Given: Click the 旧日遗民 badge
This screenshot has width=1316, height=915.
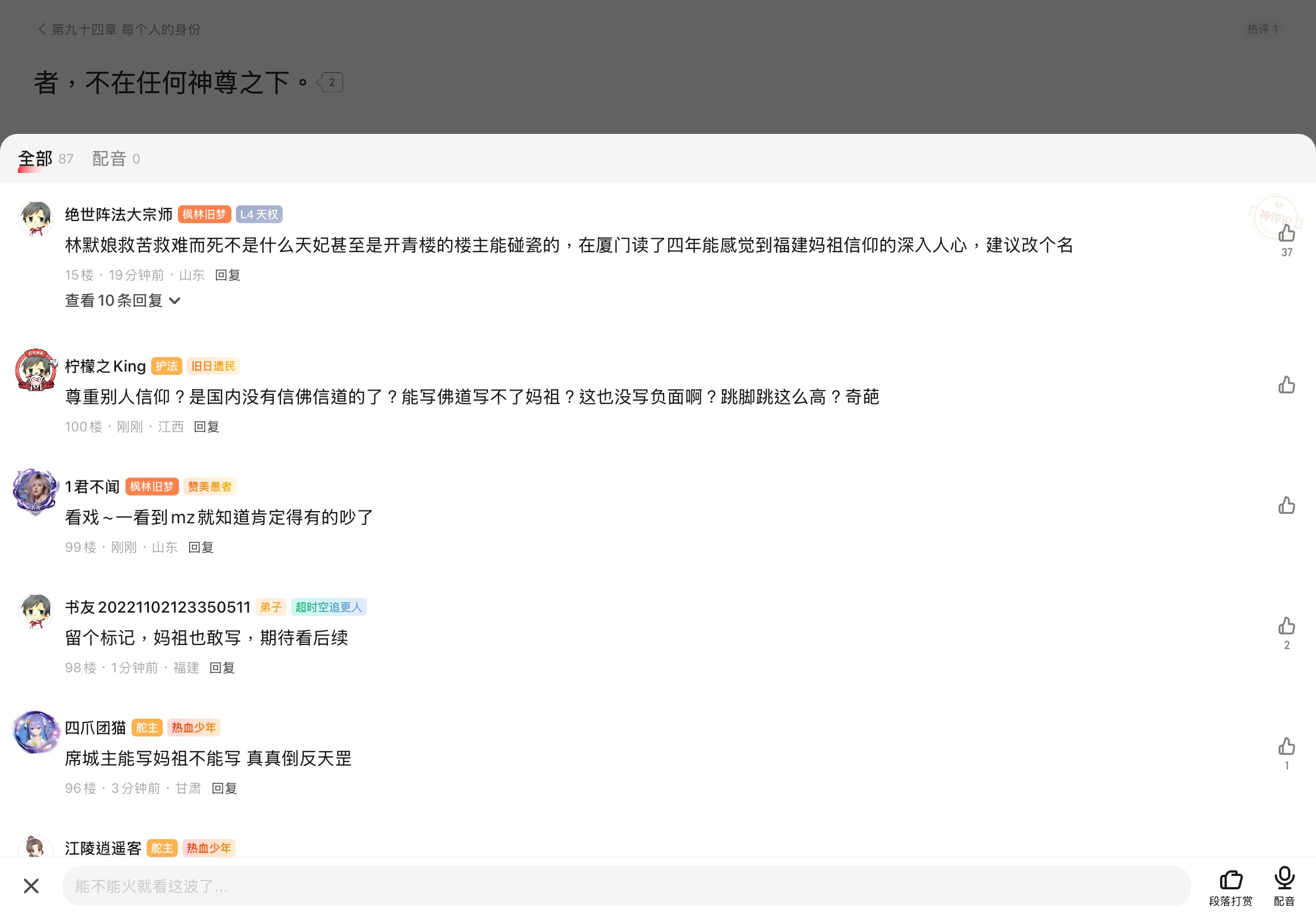Looking at the screenshot, I should [x=213, y=367].
